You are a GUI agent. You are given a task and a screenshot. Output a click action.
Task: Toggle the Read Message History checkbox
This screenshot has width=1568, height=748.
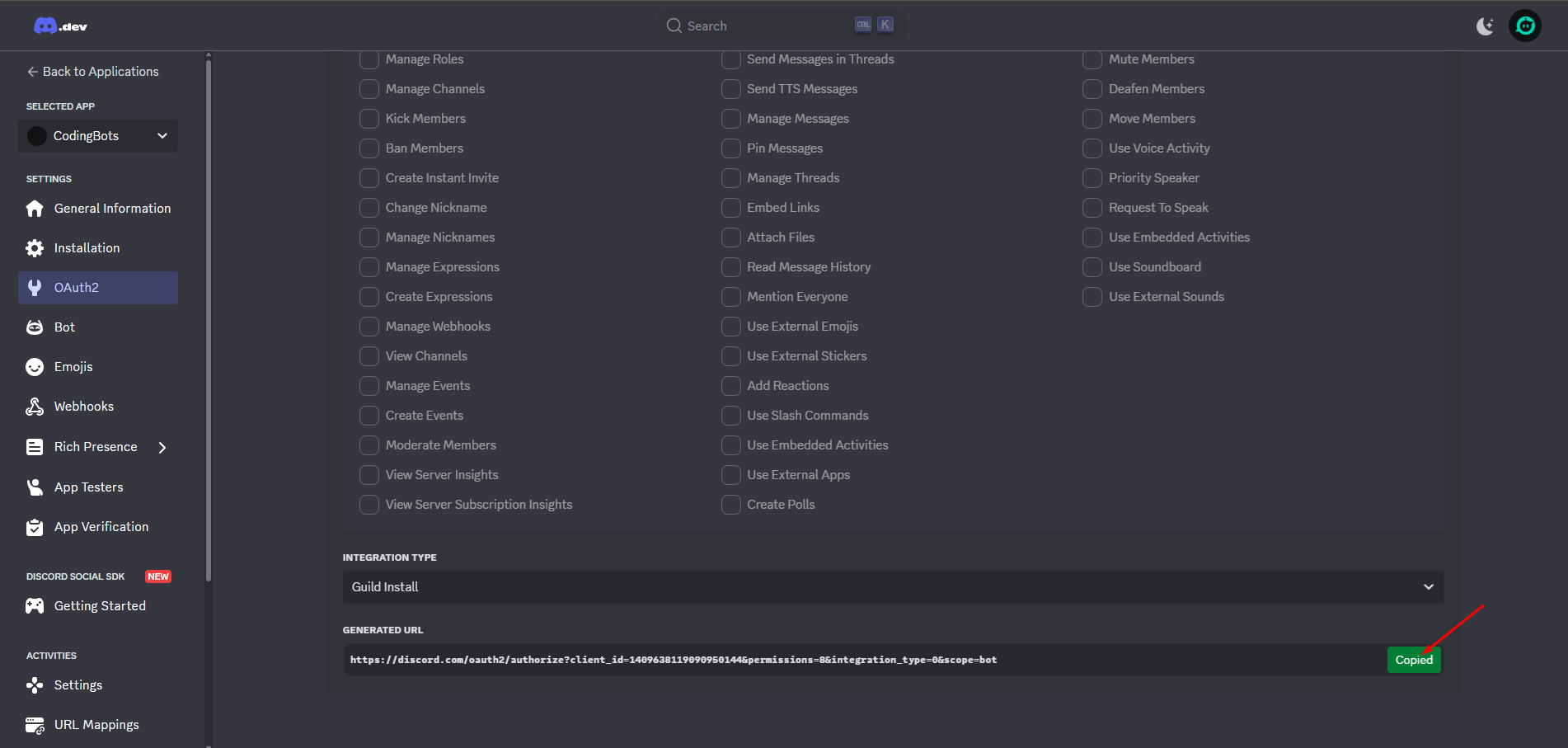pos(731,267)
